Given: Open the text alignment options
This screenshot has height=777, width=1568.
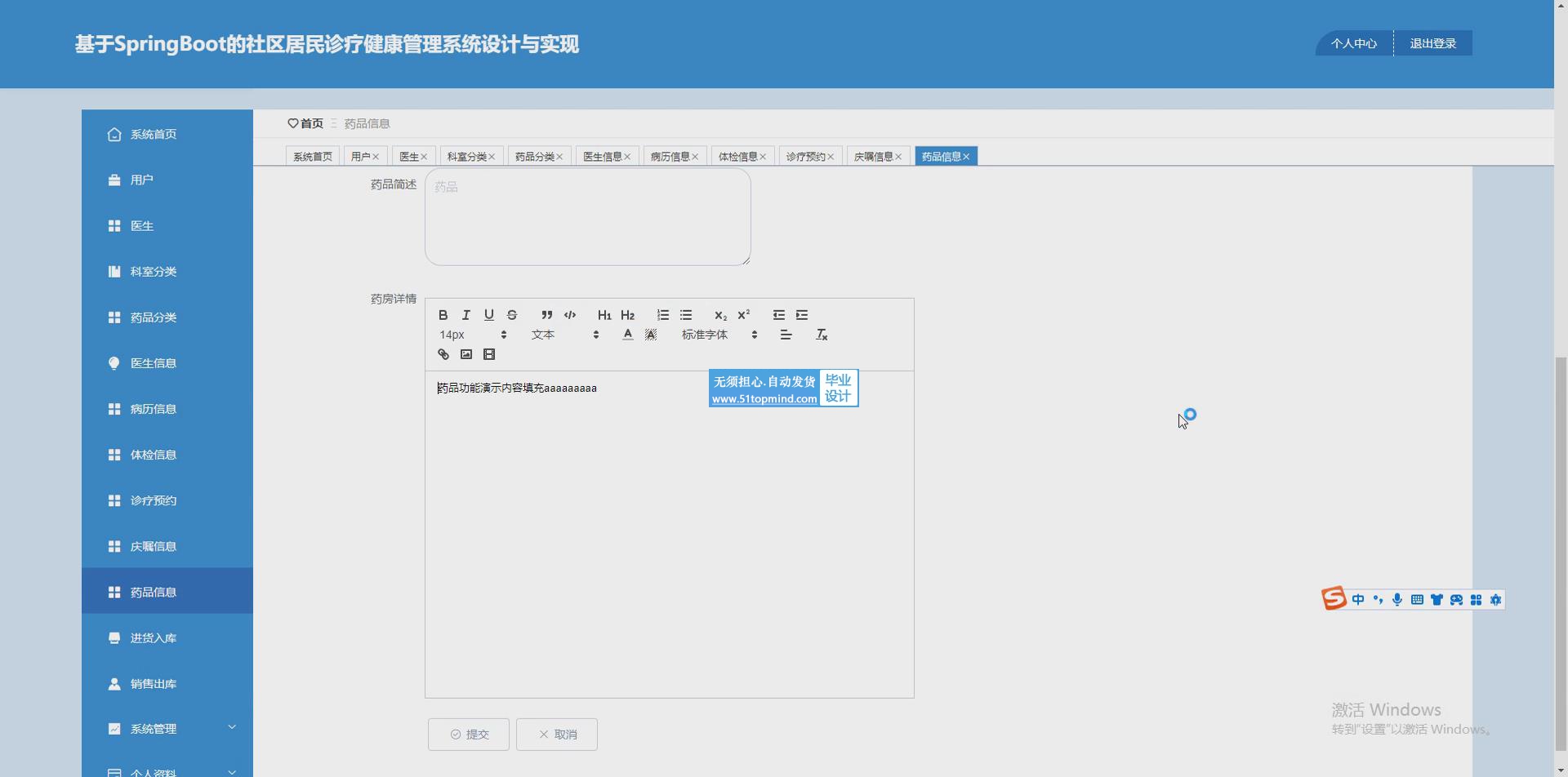Looking at the screenshot, I should point(786,335).
